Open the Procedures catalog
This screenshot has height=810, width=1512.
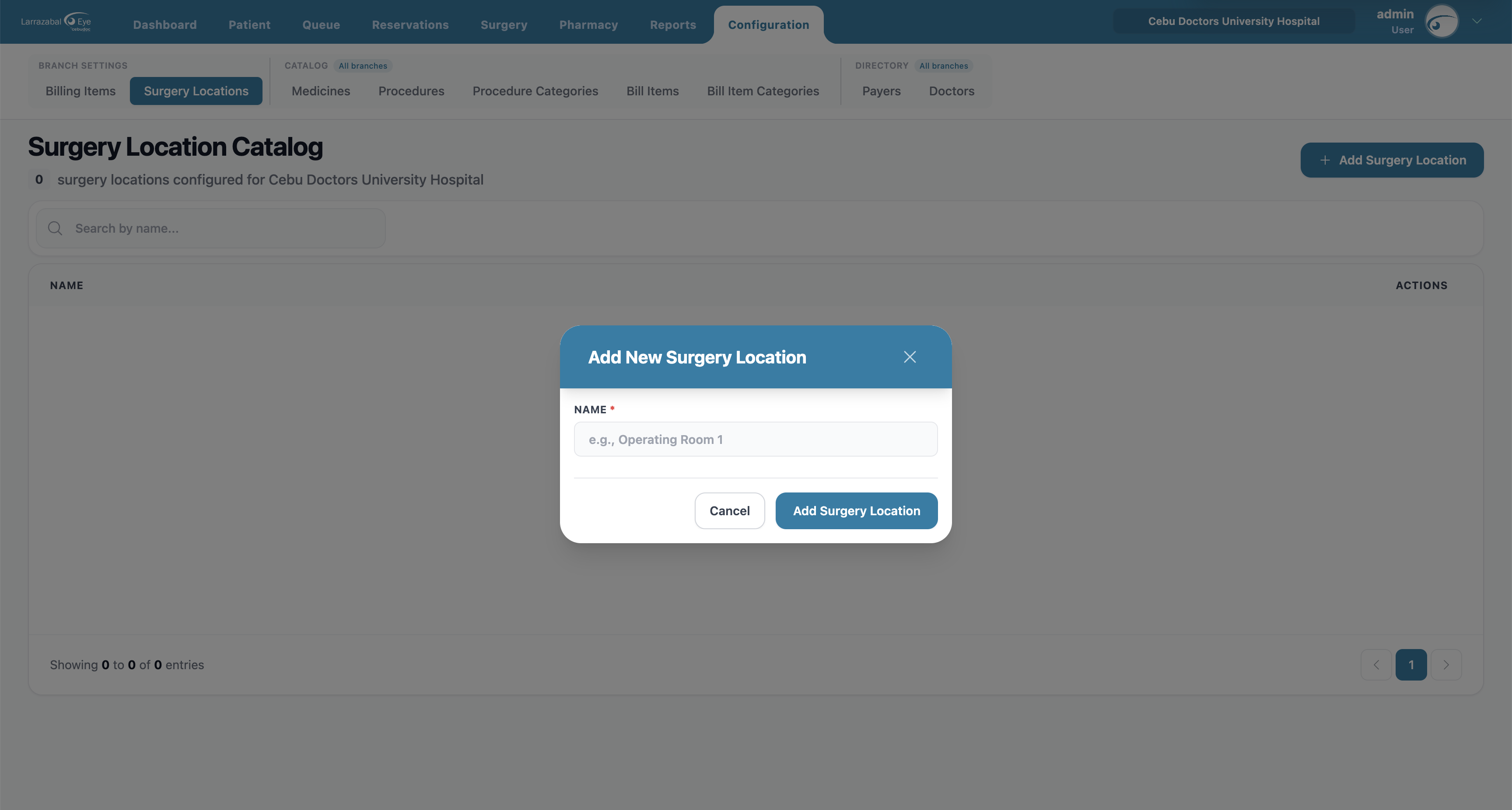411,91
